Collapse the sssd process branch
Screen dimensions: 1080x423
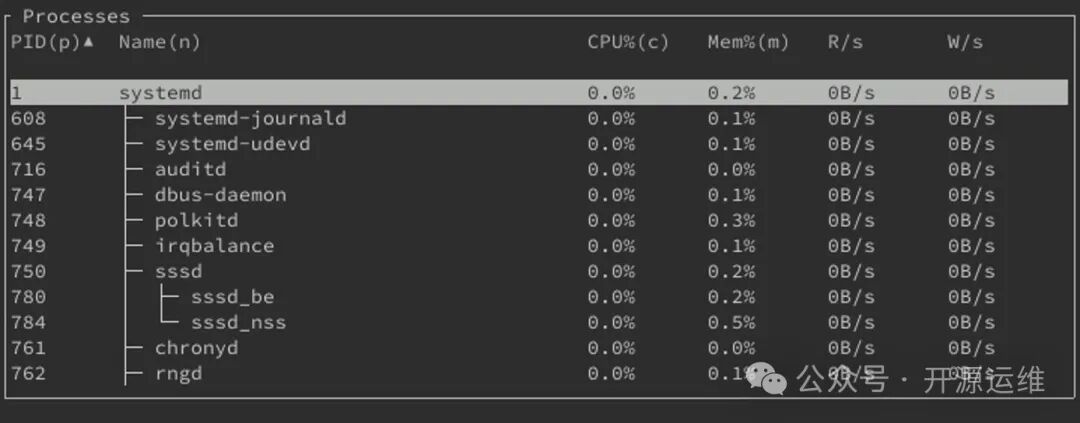[178, 271]
